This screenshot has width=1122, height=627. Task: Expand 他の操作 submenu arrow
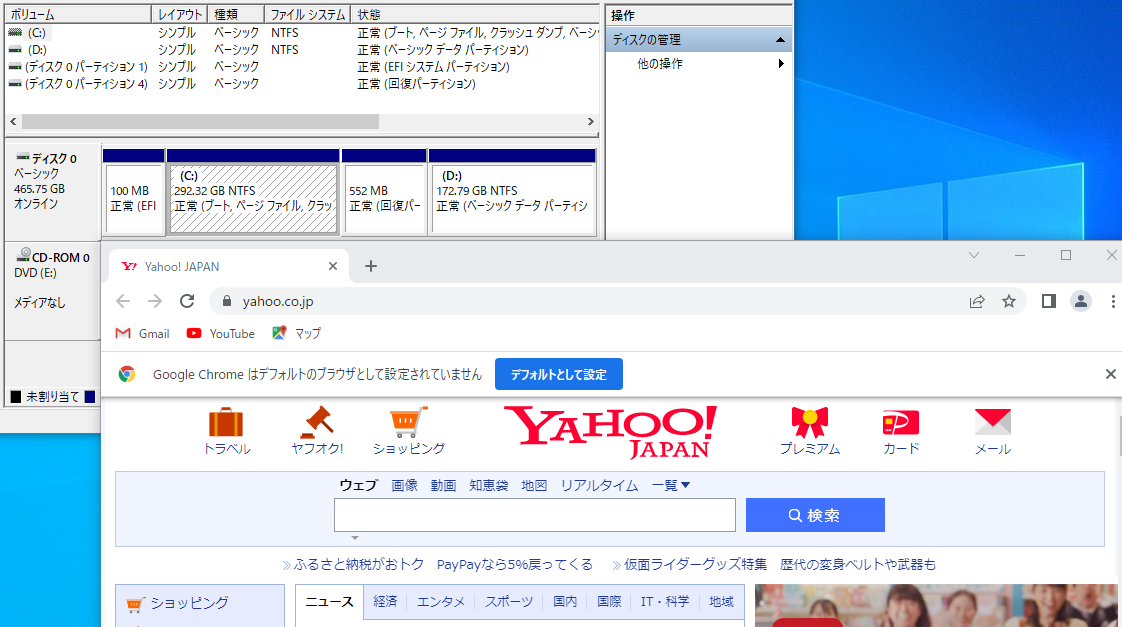click(x=781, y=64)
